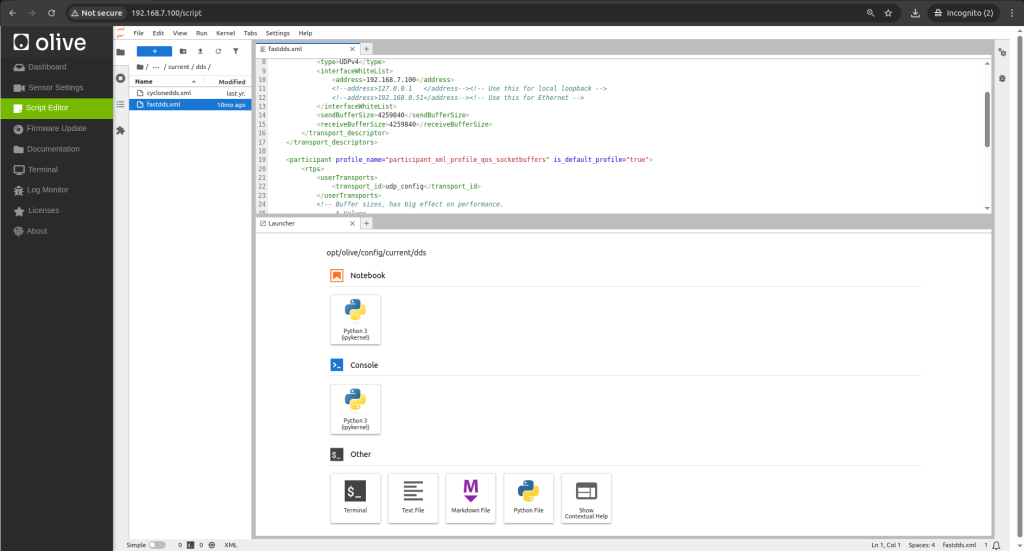Expand the collapsed path ellipsis in breadcrumb

[x=156, y=66]
